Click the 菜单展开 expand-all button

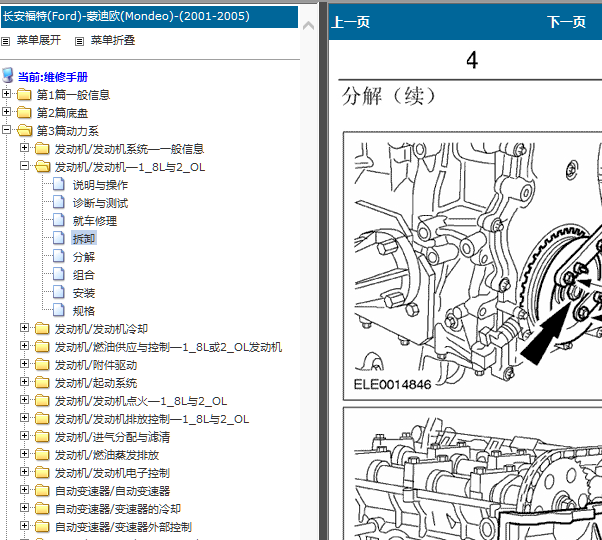[x=39, y=40]
